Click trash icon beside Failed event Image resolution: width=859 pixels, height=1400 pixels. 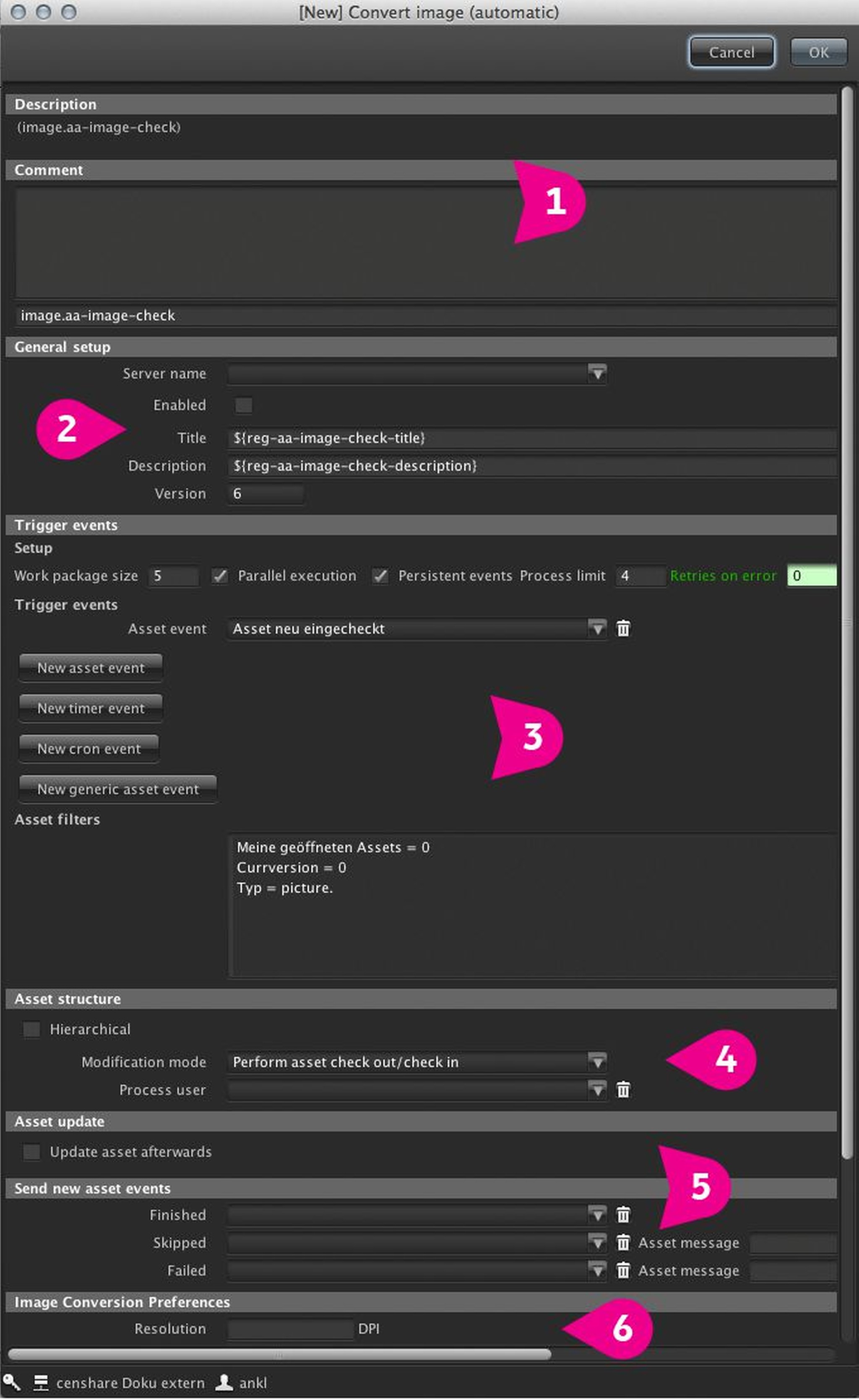(623, 1271)
